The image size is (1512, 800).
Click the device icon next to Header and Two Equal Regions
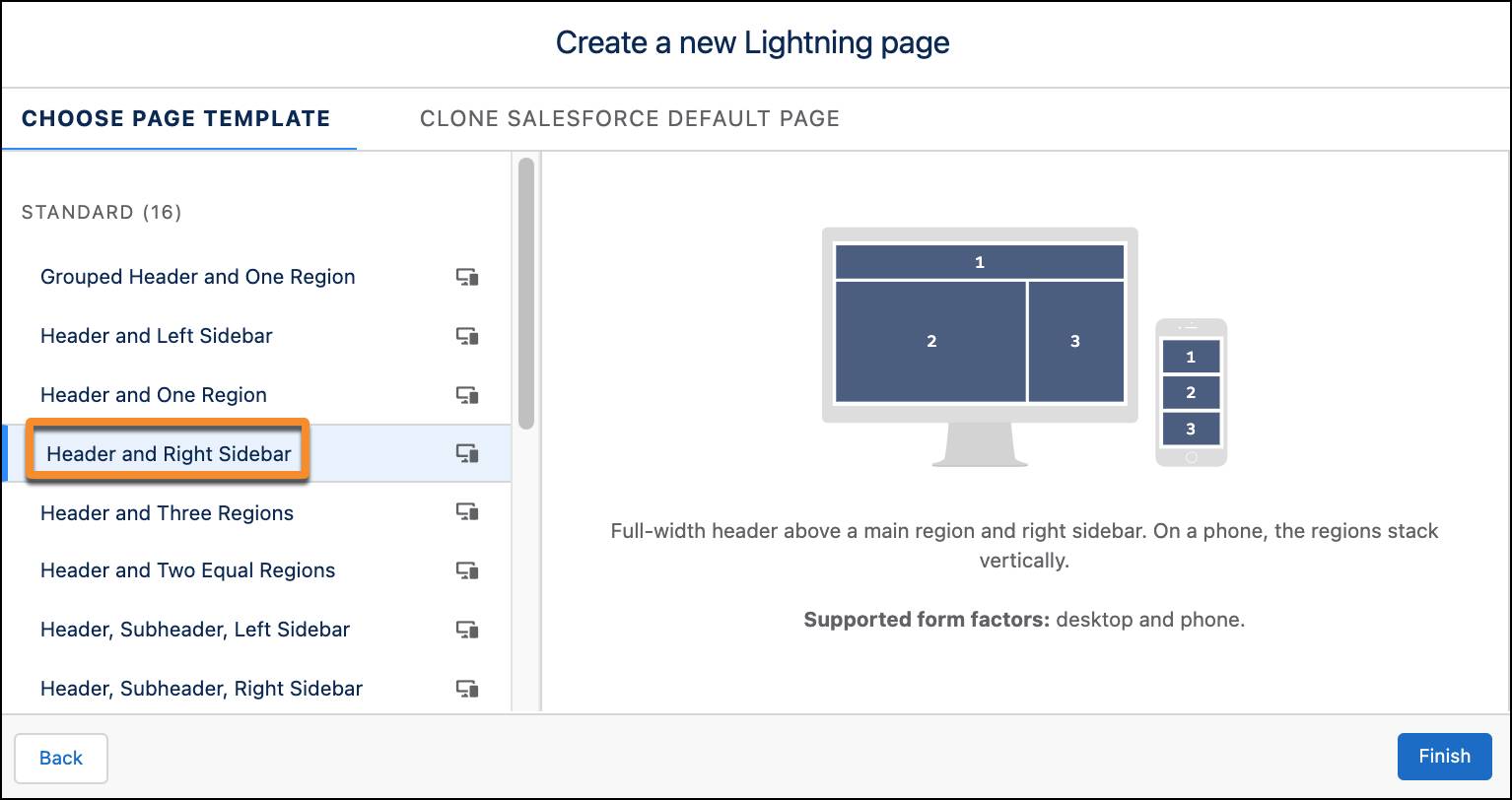(x=468, y=570)
